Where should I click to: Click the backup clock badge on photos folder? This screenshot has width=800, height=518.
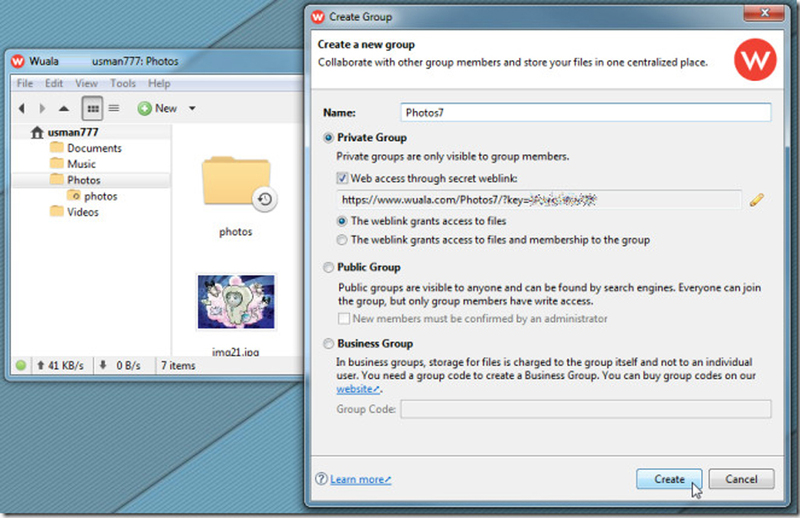[x=264, y=199]
